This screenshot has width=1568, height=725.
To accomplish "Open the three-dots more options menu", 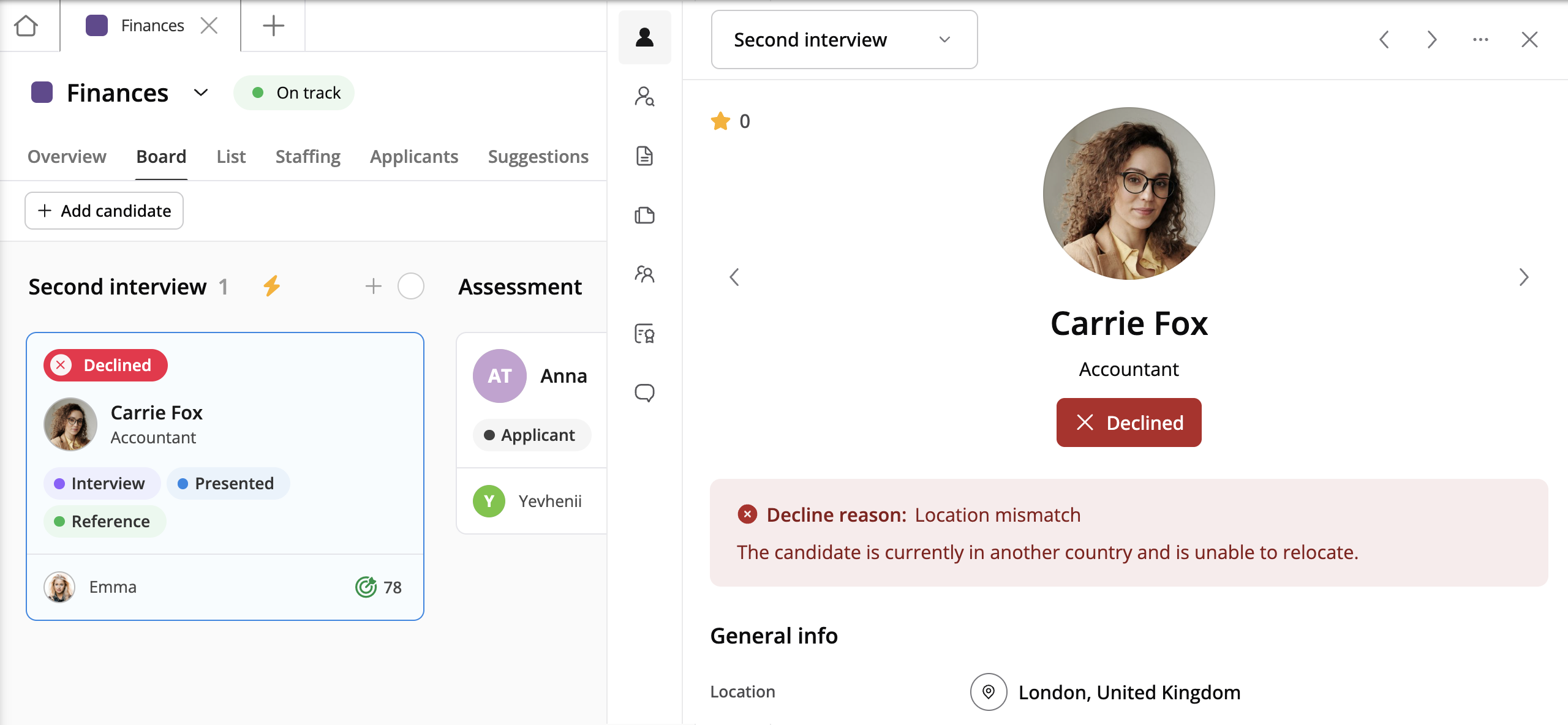I will pos(1480,40).
